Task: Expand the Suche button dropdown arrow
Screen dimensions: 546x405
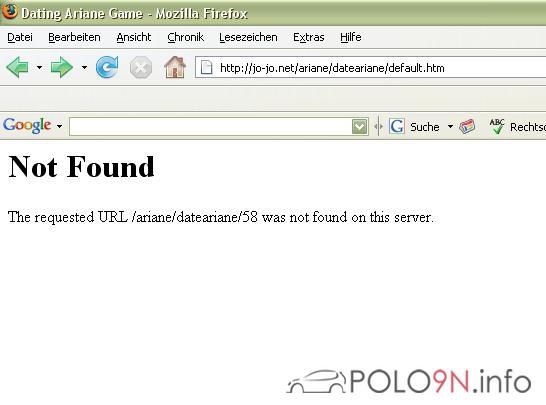Action: 450,126
